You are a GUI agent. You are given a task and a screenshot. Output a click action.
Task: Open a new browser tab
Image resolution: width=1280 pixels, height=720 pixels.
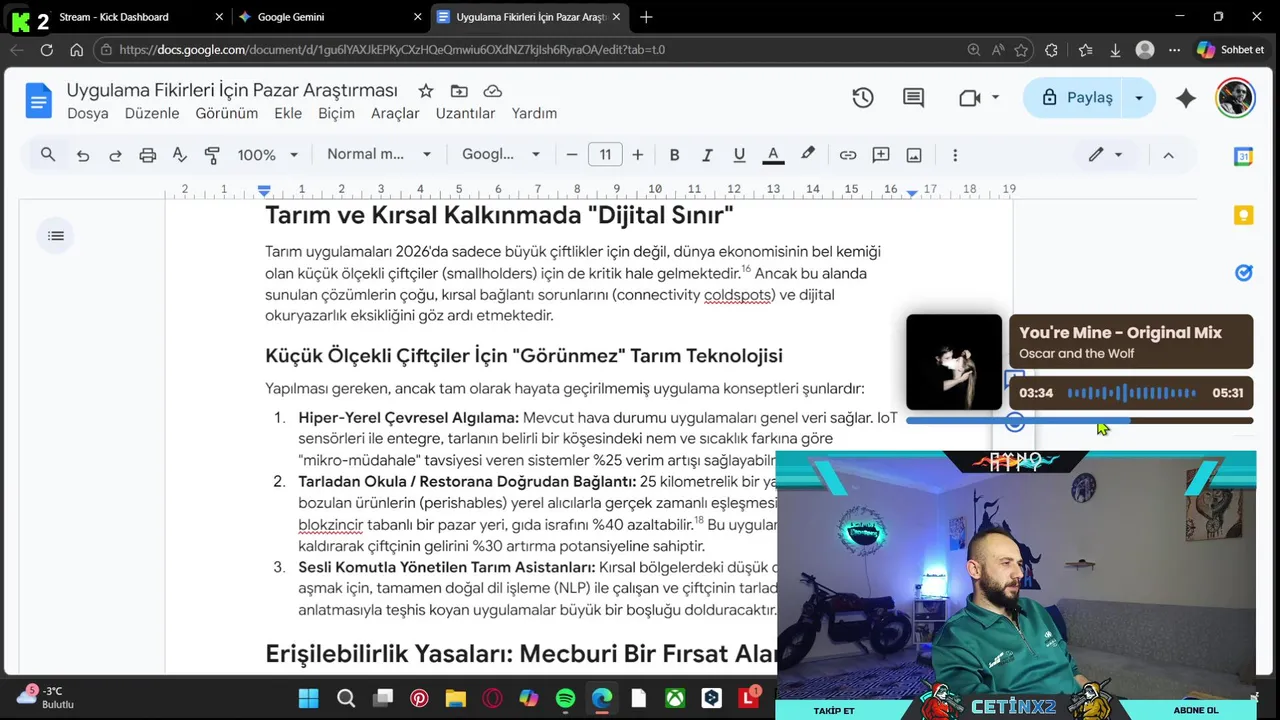pos(646,17)
